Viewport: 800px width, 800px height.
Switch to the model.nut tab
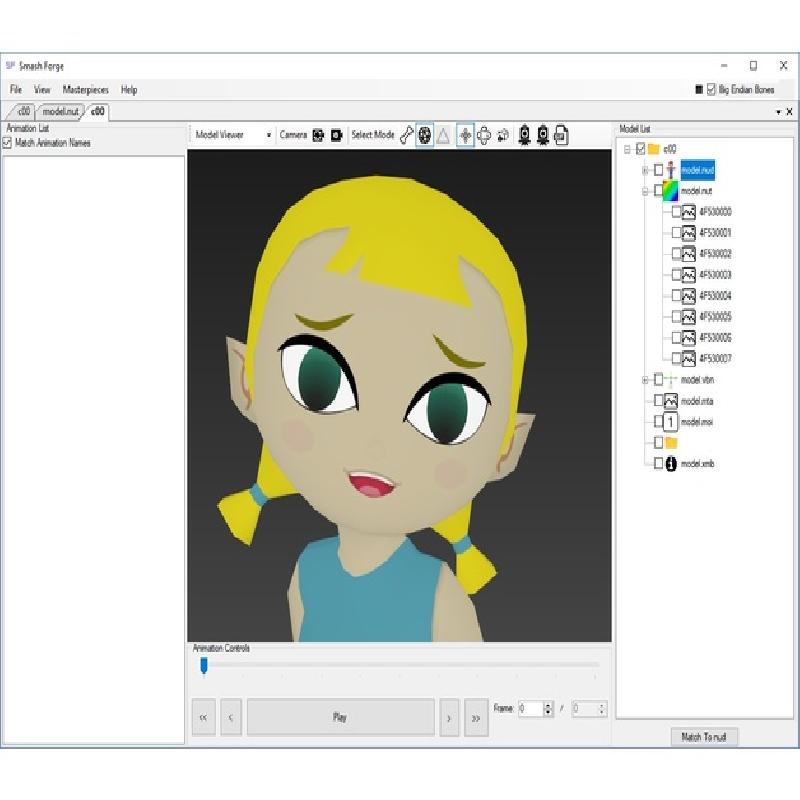61,111
